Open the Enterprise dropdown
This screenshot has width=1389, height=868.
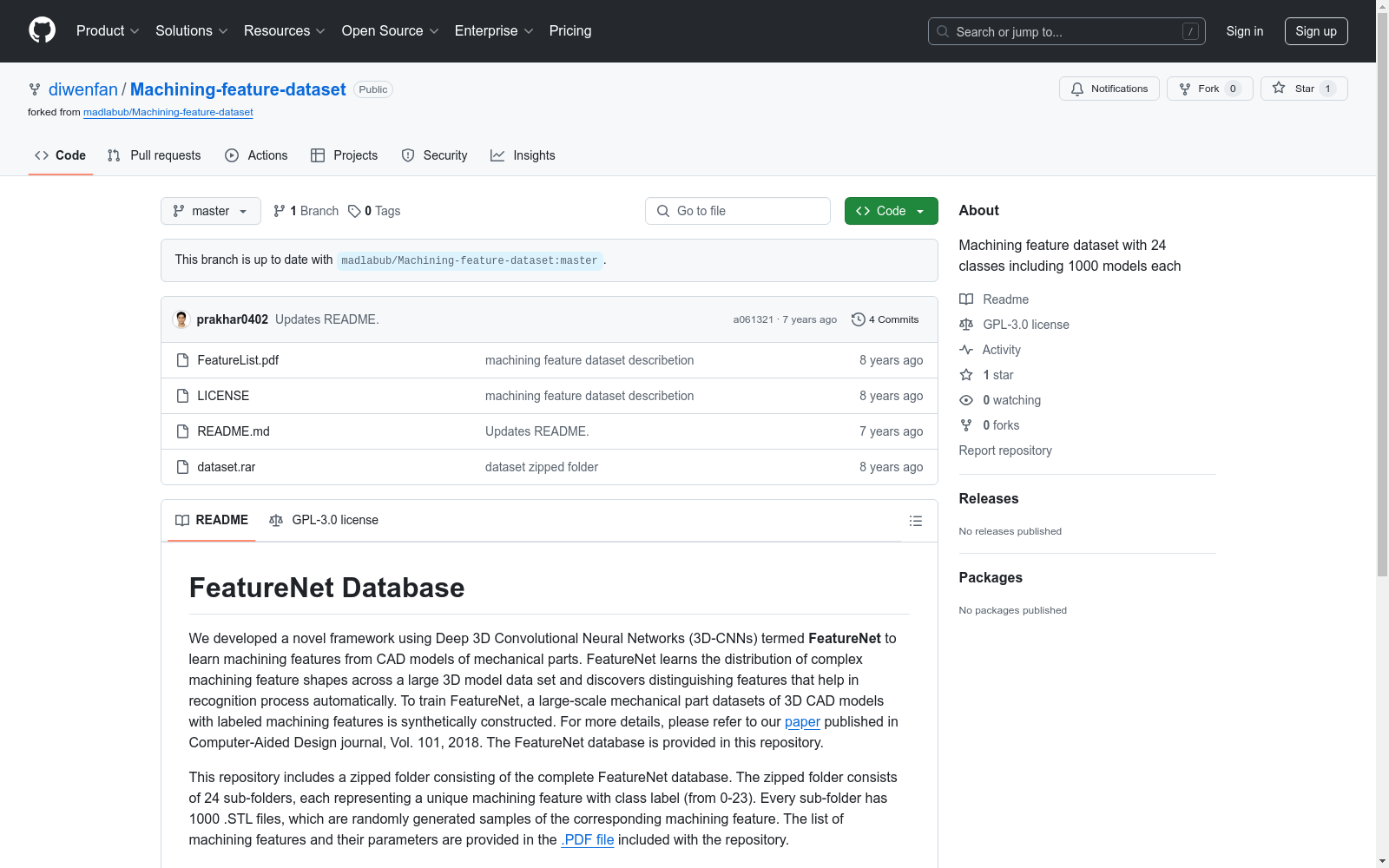click(494, 30)
